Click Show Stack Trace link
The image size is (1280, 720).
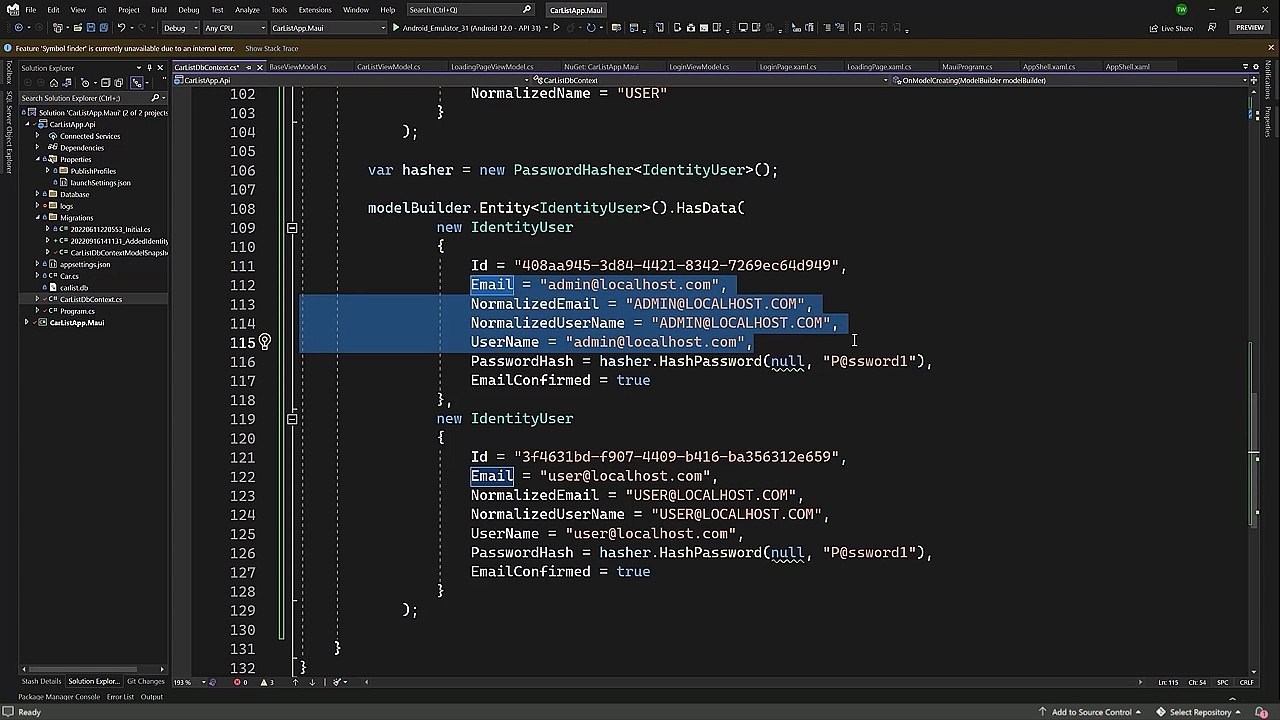pos(272,48)
